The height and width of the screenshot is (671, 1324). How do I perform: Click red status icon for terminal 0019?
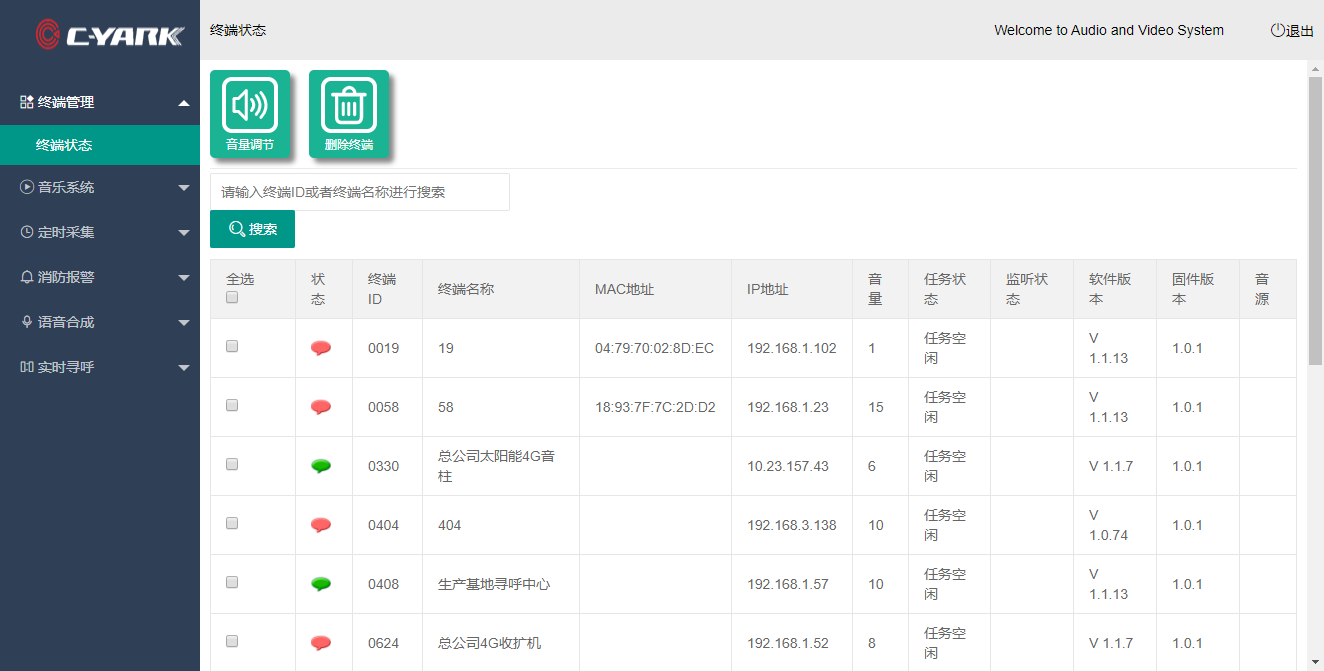pyautogui.click(x=321, y=348)
